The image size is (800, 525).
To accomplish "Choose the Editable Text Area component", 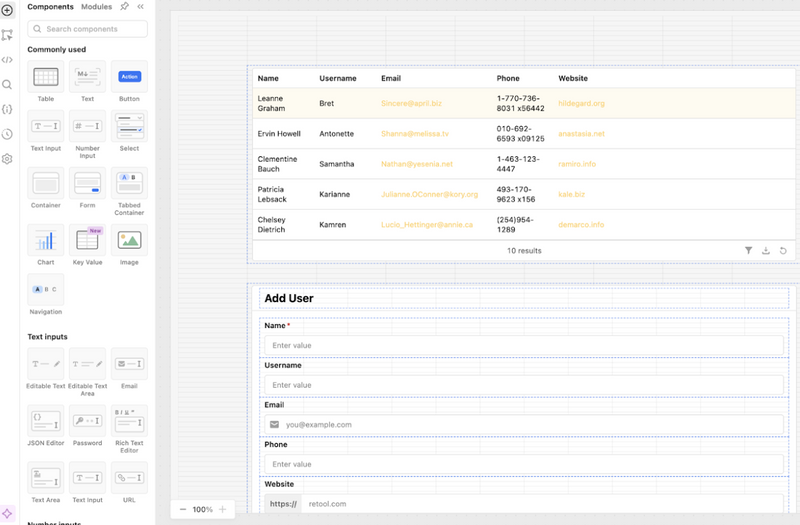I will coord(87,372).
